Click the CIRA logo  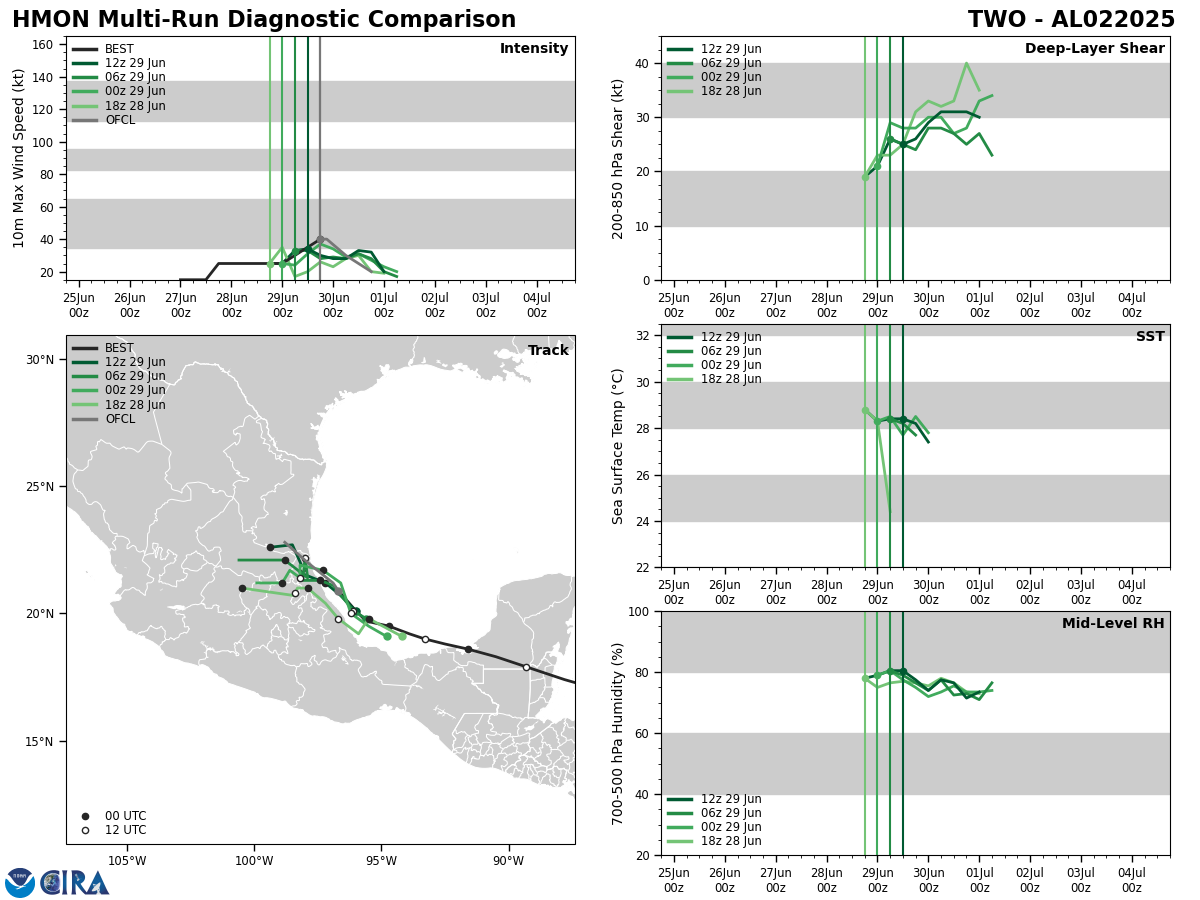coord(74,882)
